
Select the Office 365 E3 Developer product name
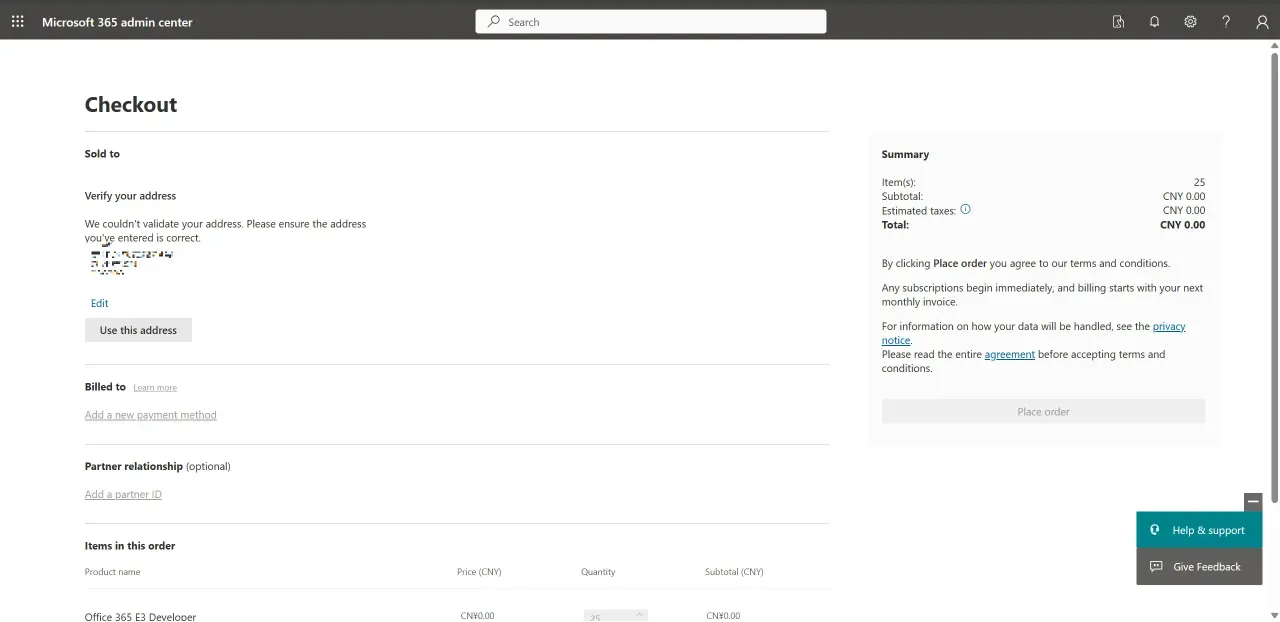pyautogui.click(x=140, y=616)
